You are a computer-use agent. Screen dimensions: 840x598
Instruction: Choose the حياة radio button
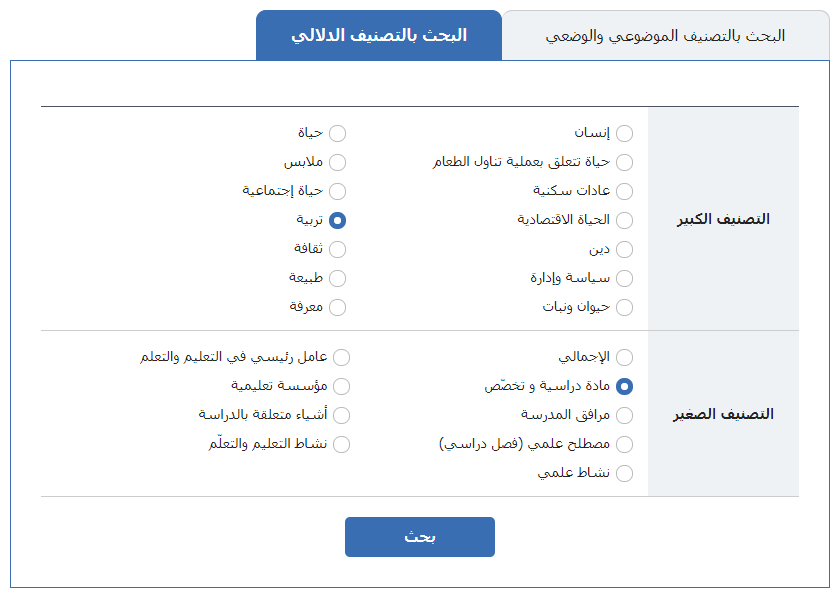pyautogui.click(x=337, y=133)
